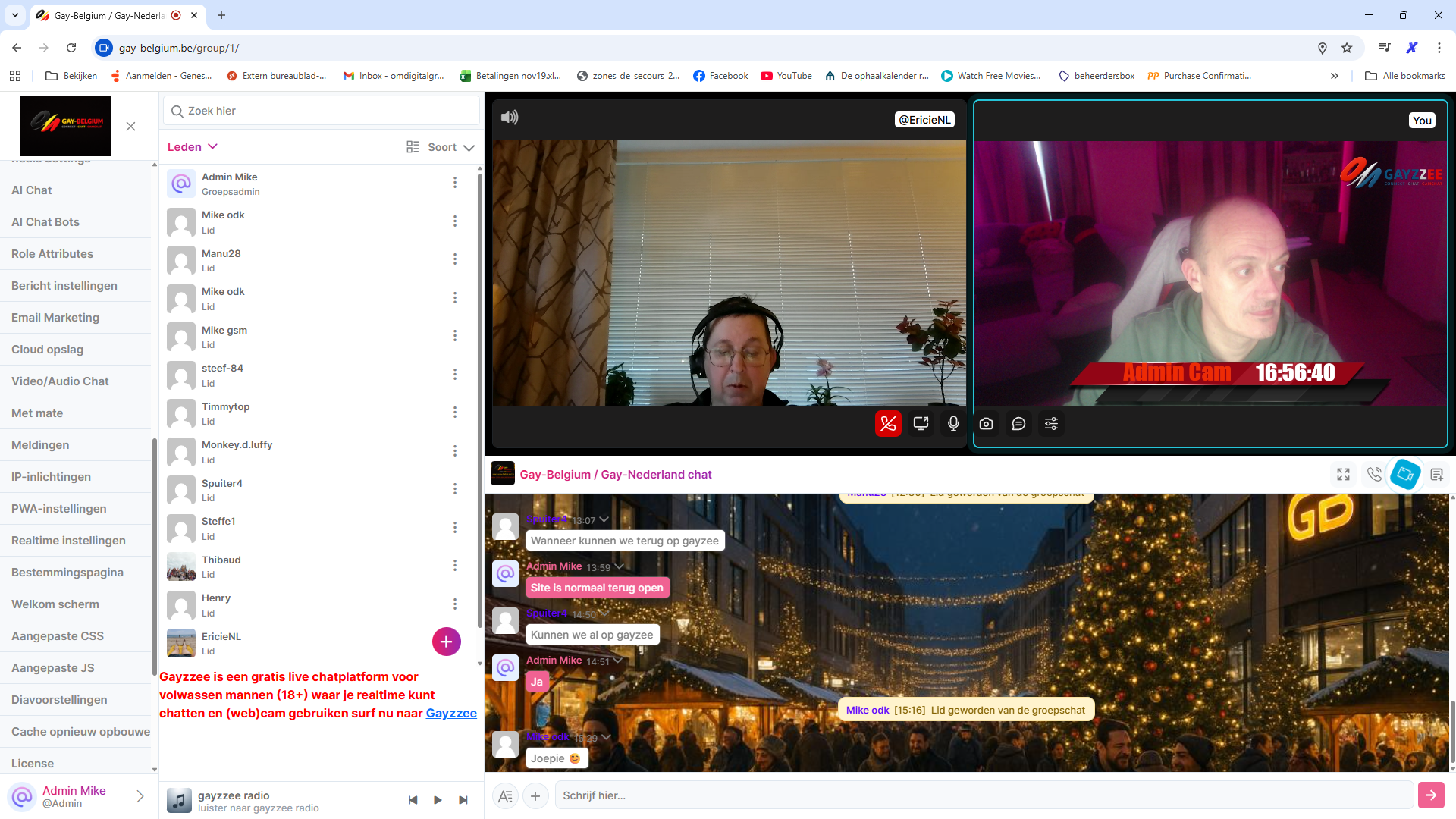Click the red hang up call icon
This screenshot has width=1456, height=819.
[888, 424]
